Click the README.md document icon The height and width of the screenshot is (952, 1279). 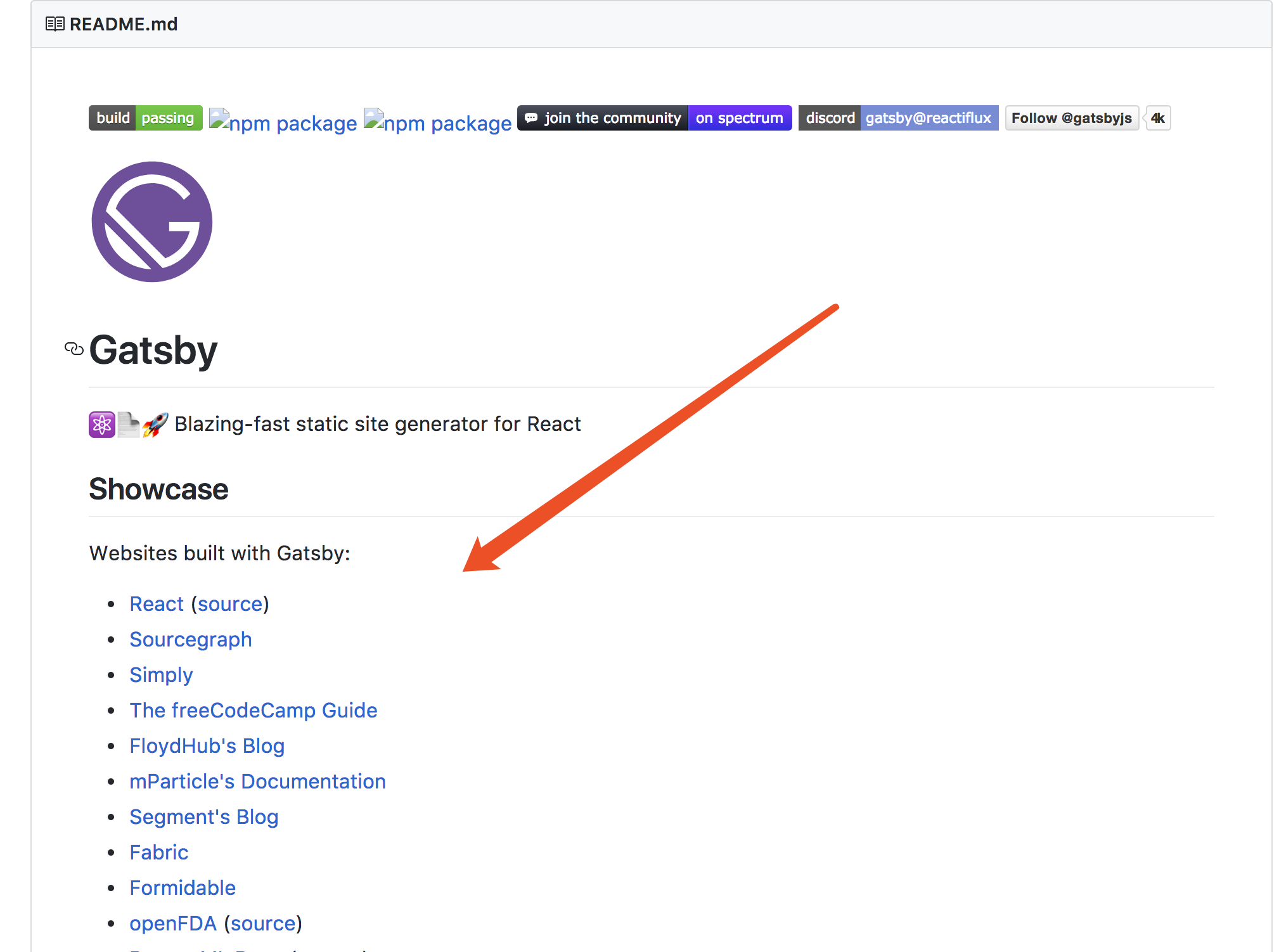point(54,23)
